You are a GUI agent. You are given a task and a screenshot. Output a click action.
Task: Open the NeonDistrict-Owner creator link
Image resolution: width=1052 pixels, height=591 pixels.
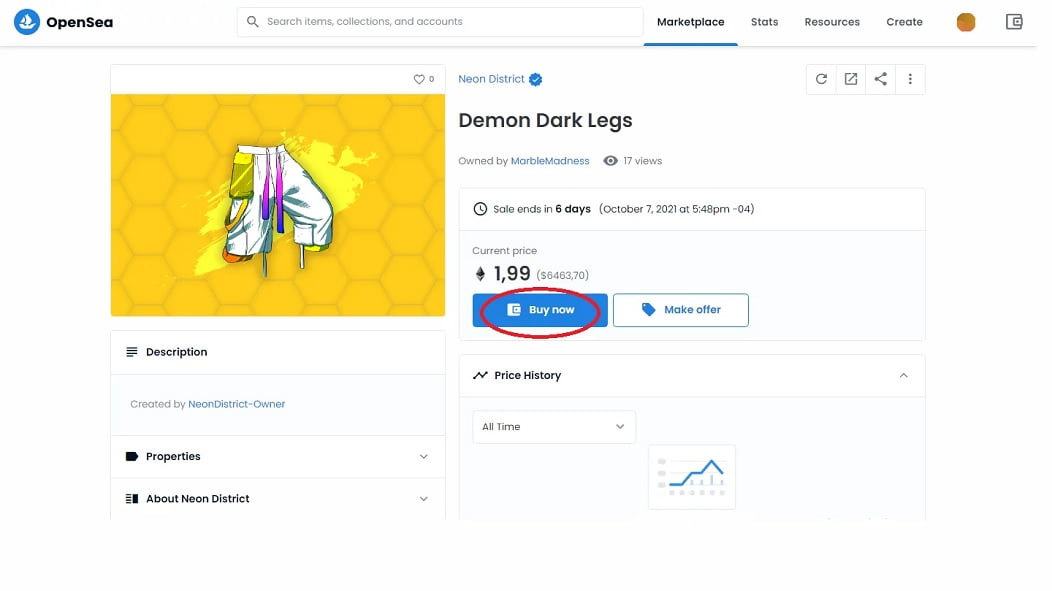click(x=236, y=404)
